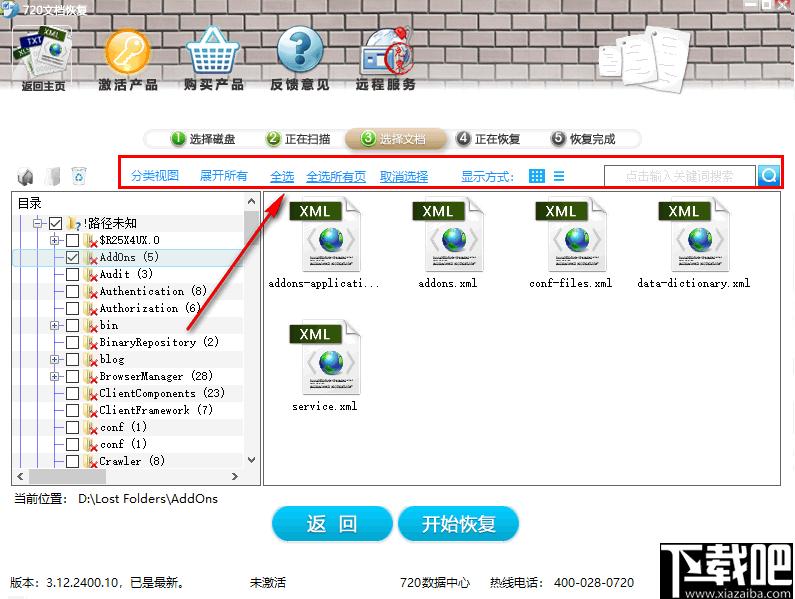Collapse the !路径未知 root node

(38, 223)
